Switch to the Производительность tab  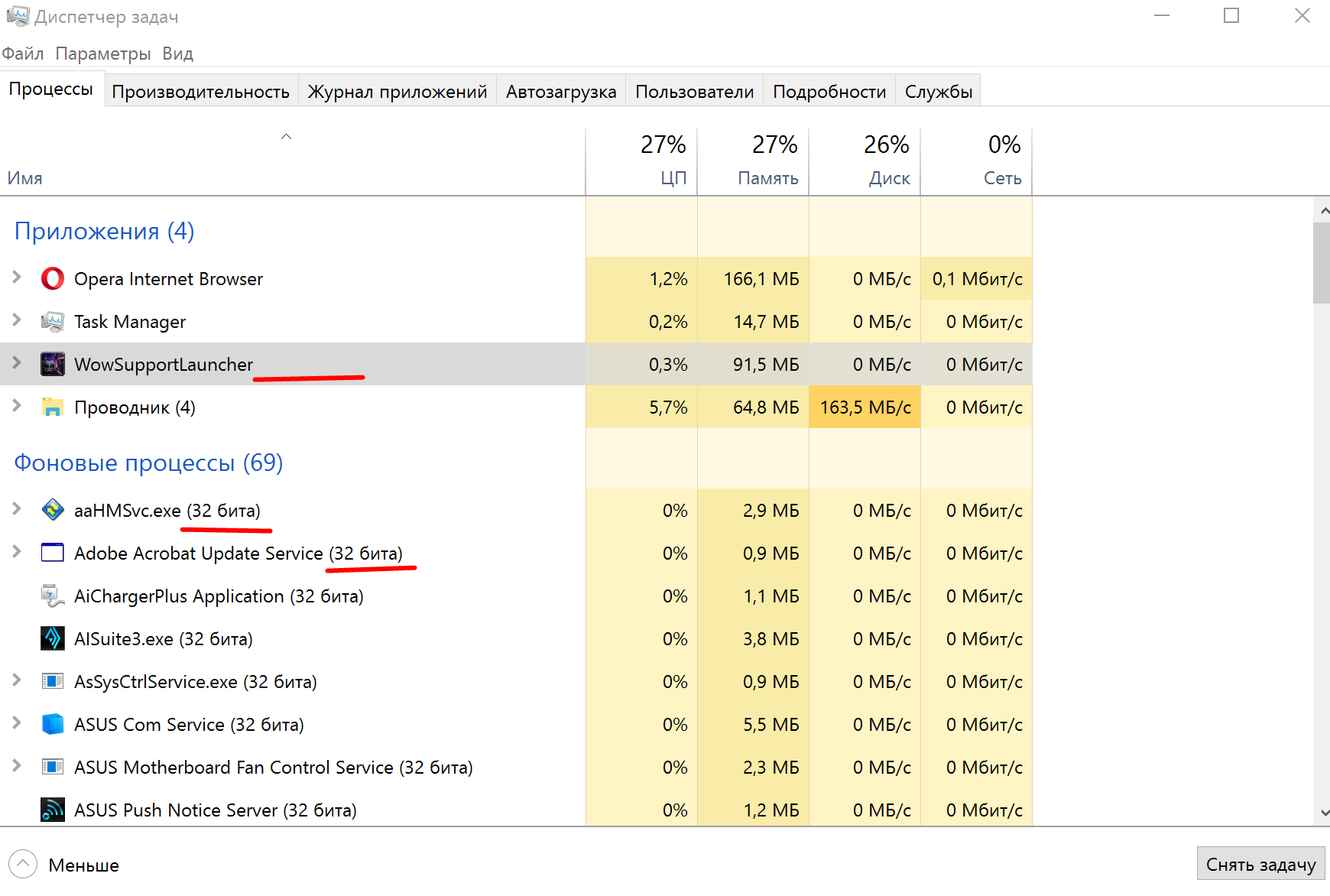point(201,92)
